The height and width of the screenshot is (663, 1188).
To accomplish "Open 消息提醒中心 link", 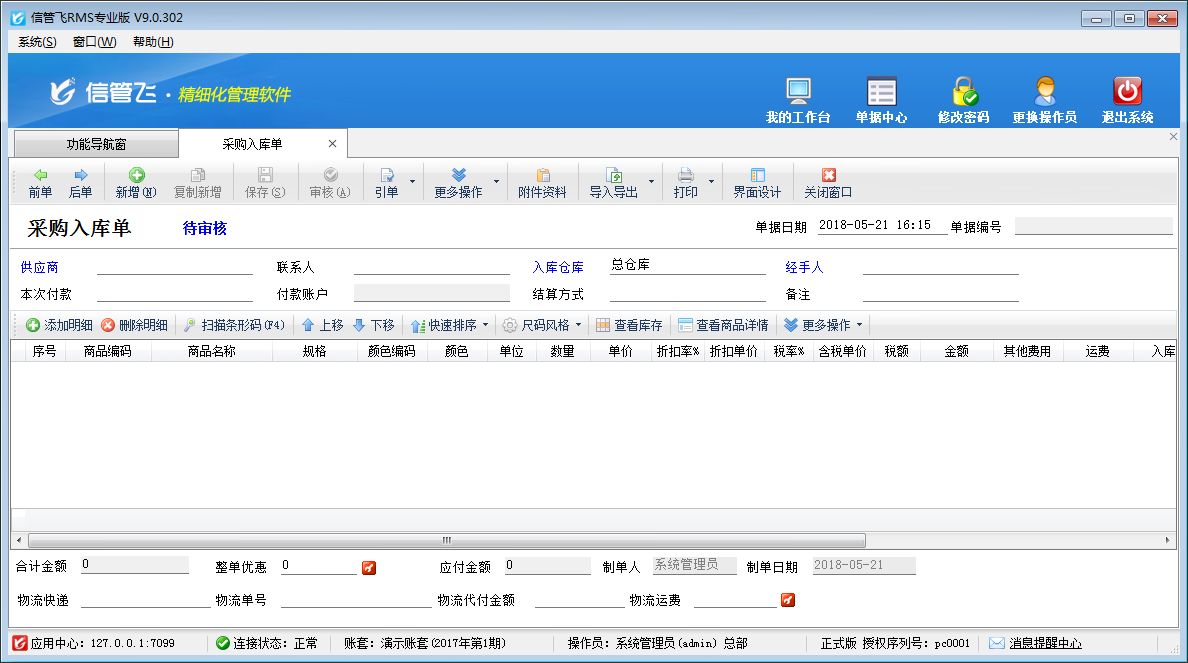I will 1046,643.
